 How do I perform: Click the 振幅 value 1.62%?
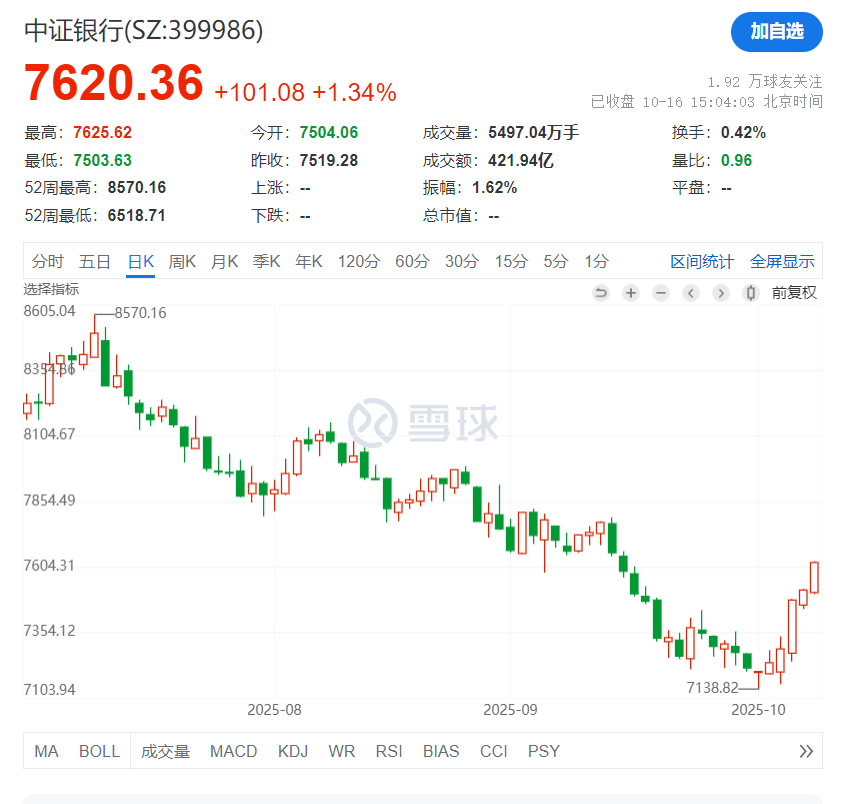(x=495, y=188)
